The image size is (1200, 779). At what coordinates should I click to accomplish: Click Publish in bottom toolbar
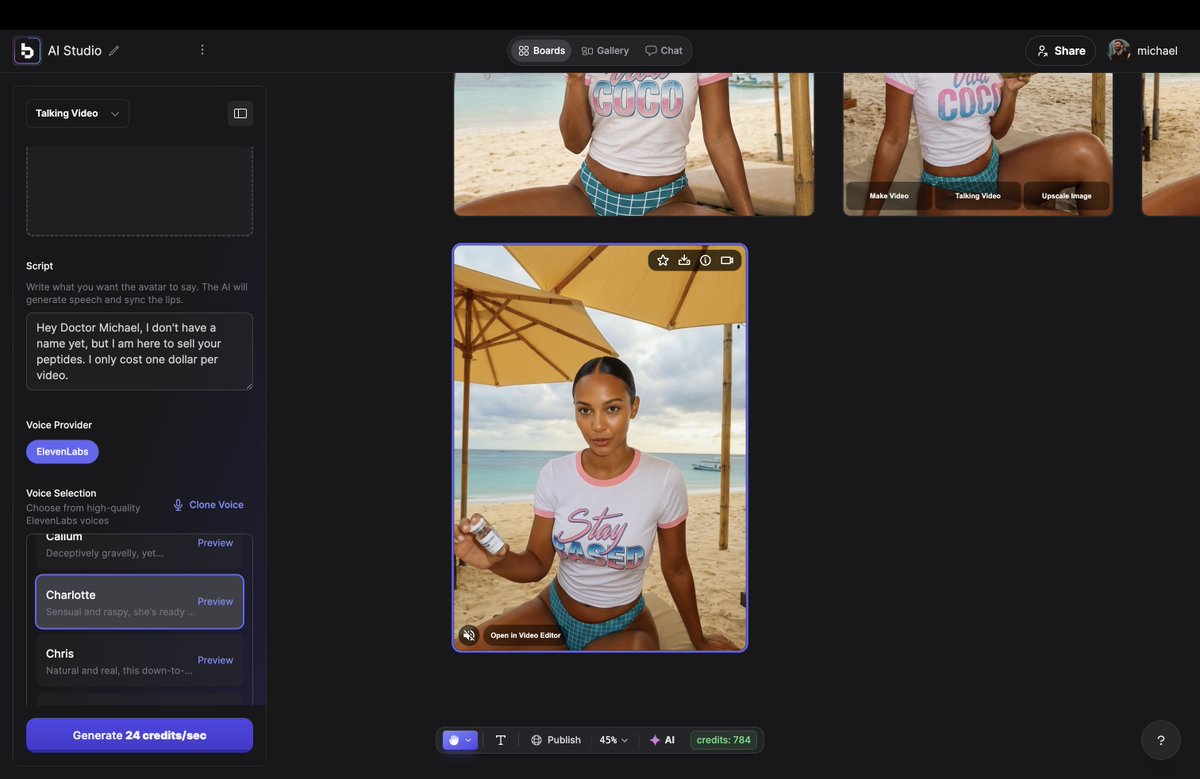555,740
